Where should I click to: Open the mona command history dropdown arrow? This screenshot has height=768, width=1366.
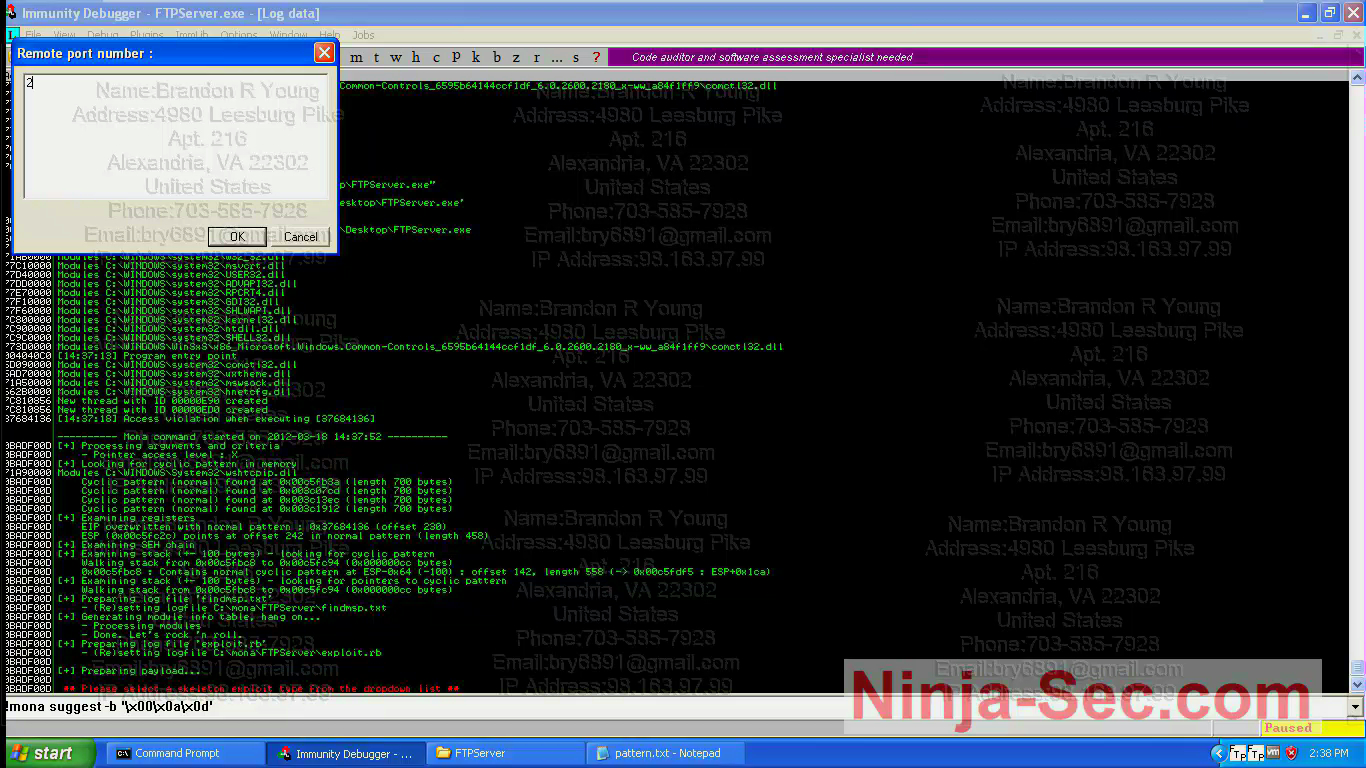click(x=1354, y=708)
